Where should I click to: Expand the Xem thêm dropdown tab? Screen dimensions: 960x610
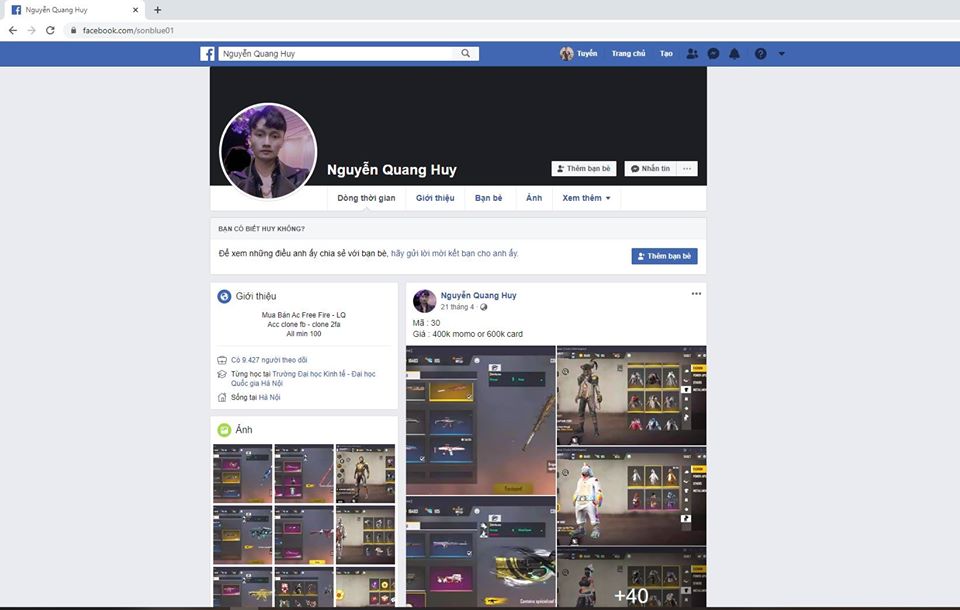point(587,198)
